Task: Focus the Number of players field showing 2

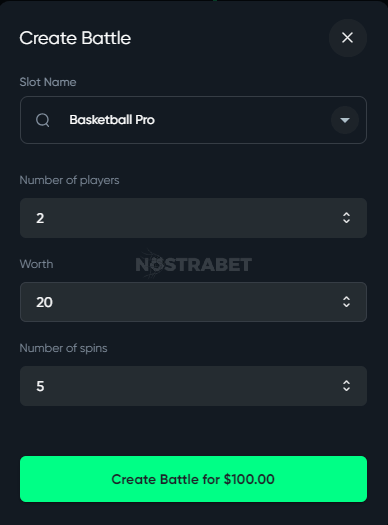Action: pyautogui.click(x=193, y=218)
